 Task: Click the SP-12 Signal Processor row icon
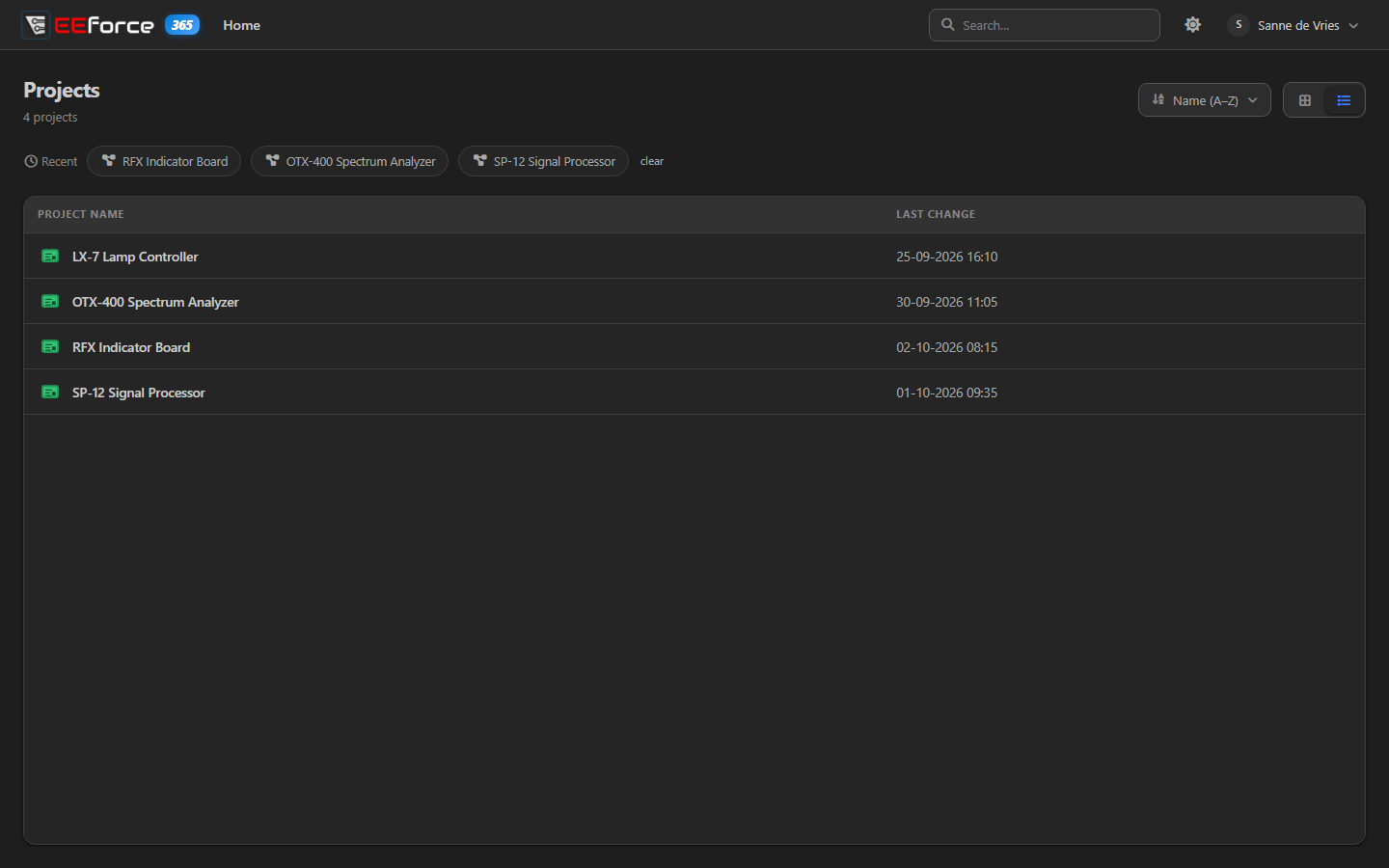[50, 392]
